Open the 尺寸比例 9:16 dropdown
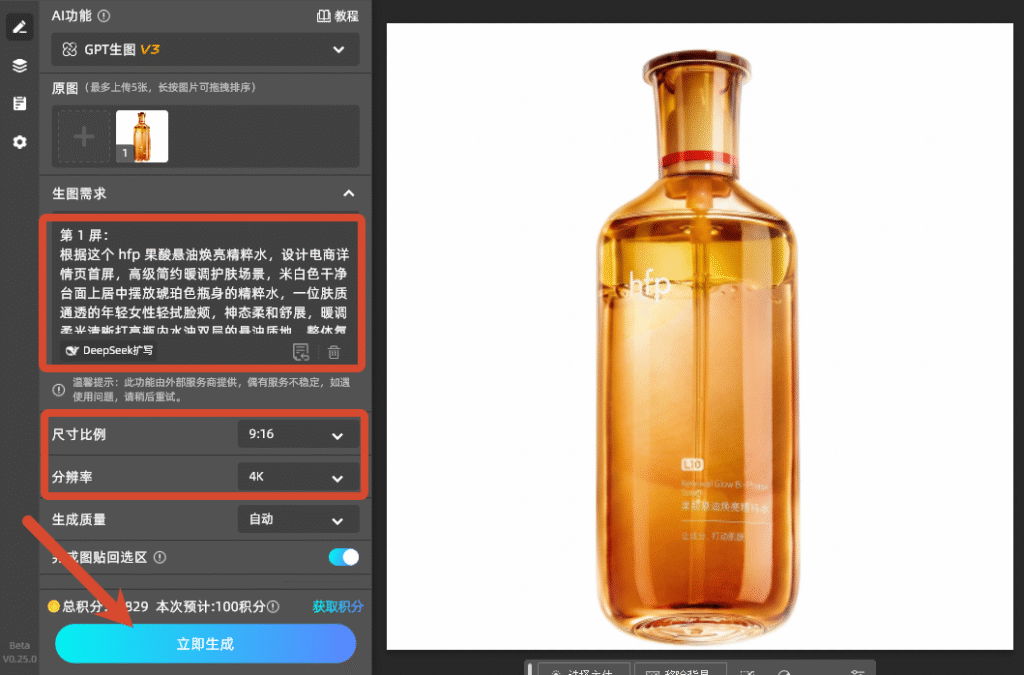 pos(298,434)
